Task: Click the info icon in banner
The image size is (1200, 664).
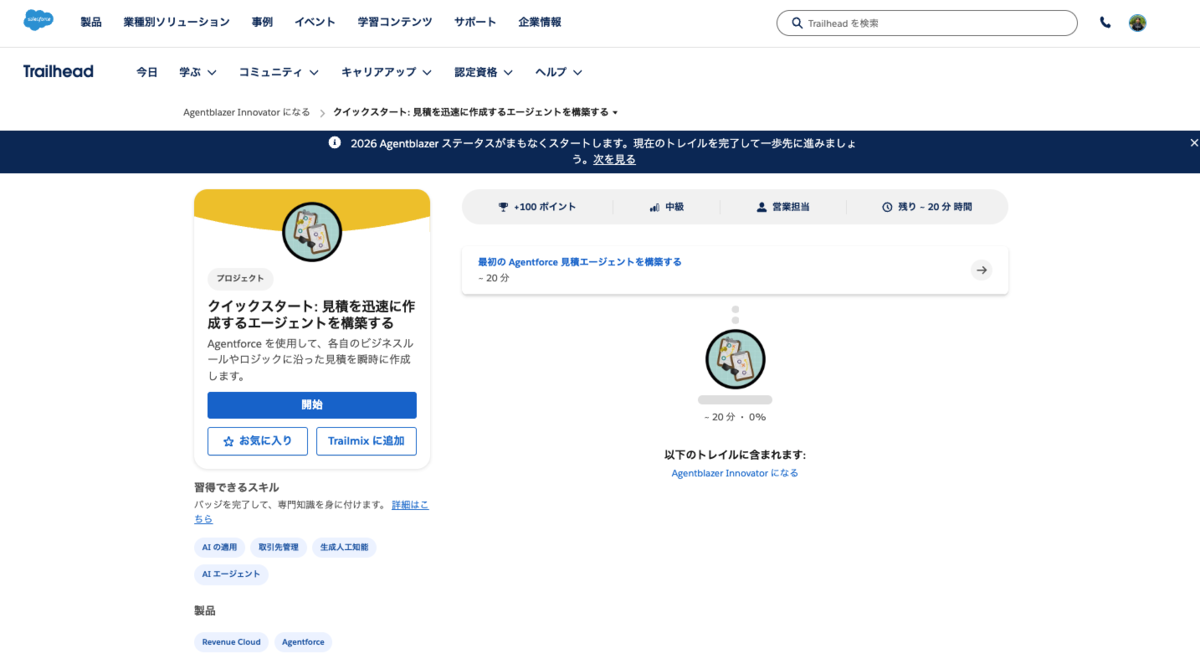Action: click(335, 143)
